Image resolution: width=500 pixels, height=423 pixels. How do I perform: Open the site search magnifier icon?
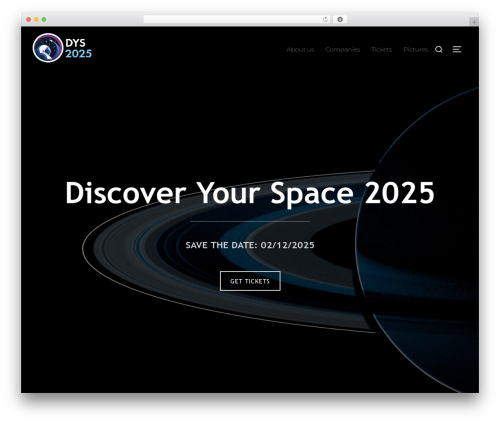coord(439,49)
